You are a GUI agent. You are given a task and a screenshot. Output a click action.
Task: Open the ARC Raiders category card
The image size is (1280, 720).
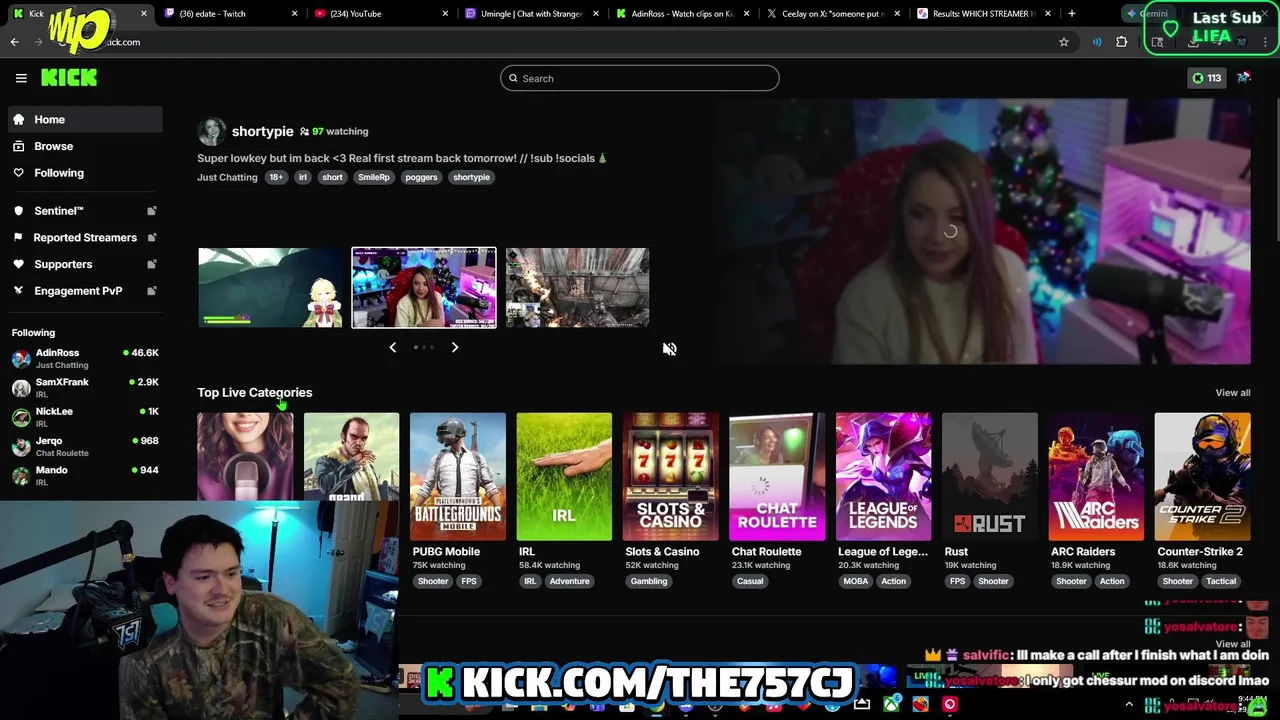click(x=1096, y=477)
